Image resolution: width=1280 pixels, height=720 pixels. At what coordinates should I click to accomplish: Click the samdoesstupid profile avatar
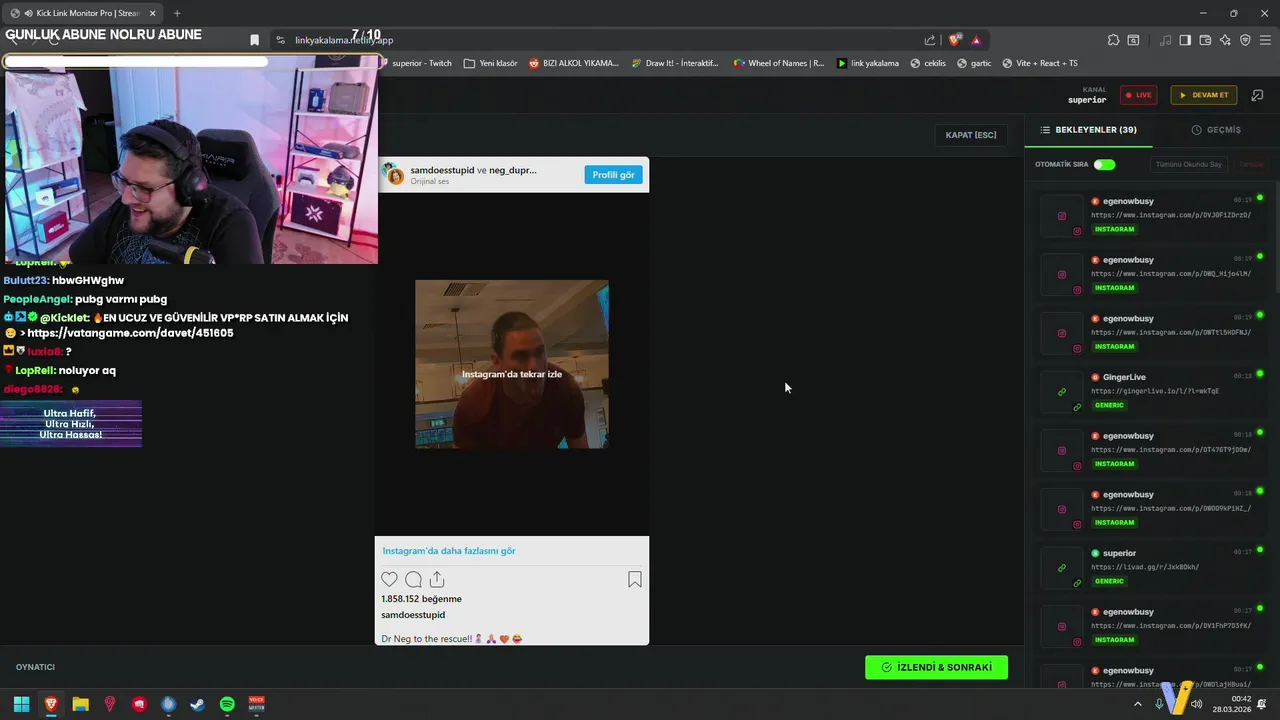click(395, 176)
